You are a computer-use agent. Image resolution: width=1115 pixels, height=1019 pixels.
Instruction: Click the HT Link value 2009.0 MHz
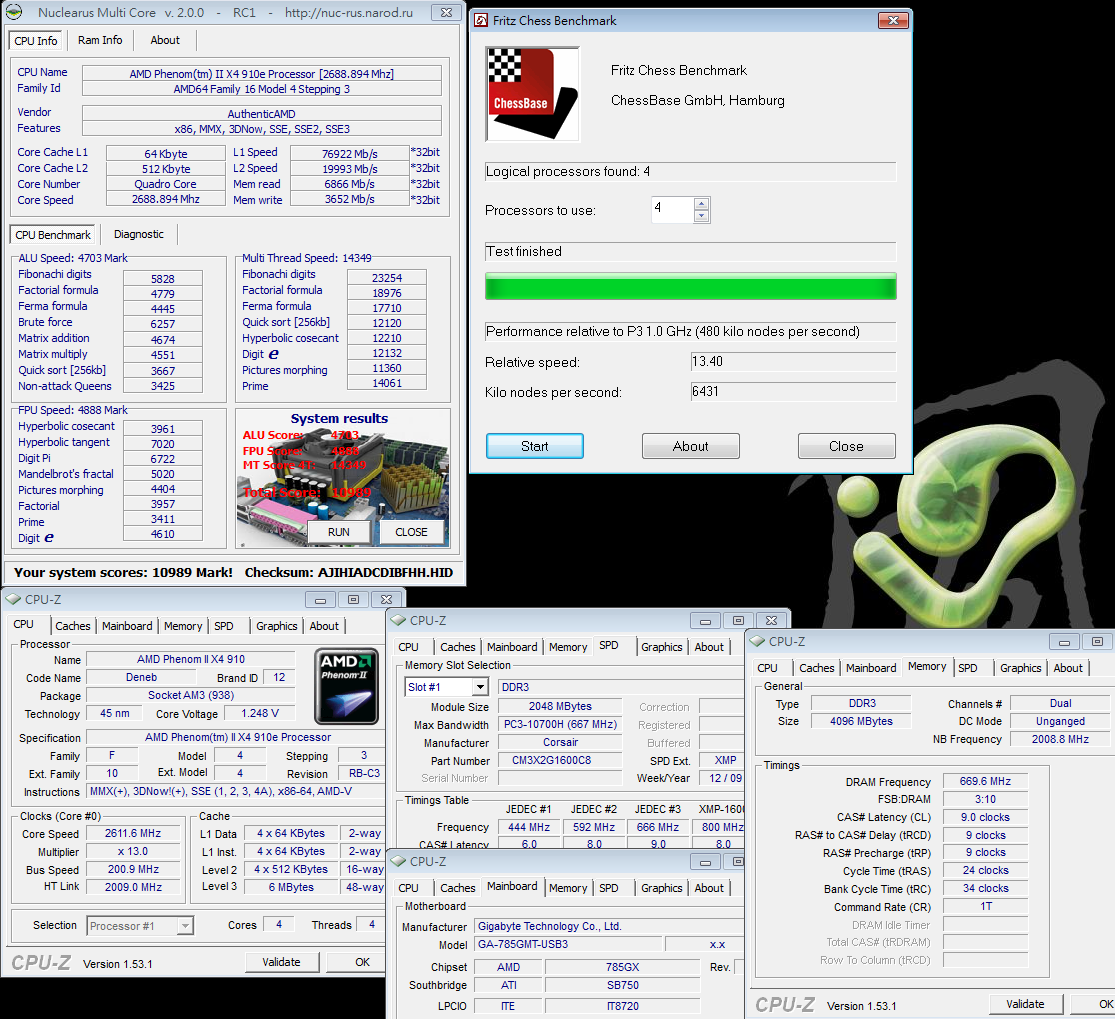[133, 887]
